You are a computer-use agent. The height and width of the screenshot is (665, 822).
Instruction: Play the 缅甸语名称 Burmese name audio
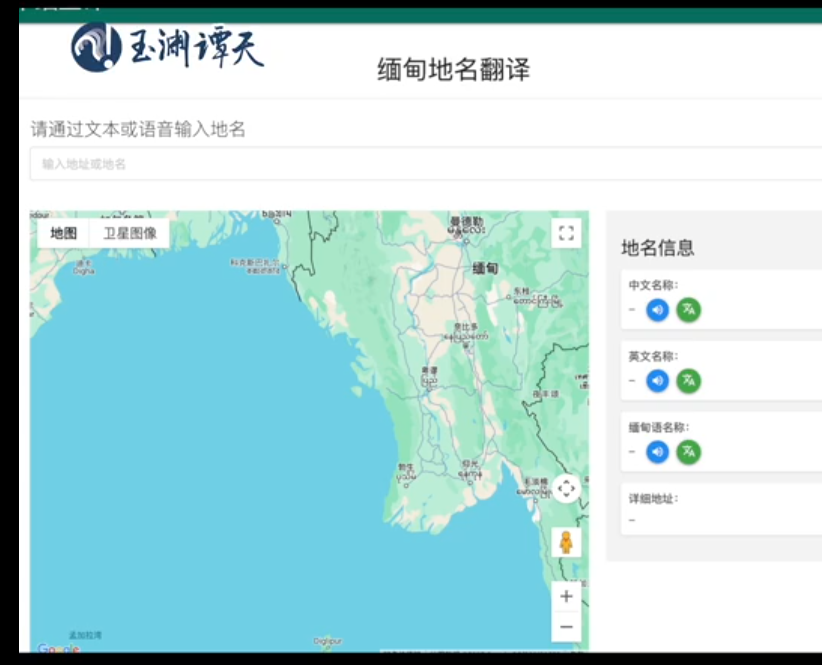click(656, 451)
